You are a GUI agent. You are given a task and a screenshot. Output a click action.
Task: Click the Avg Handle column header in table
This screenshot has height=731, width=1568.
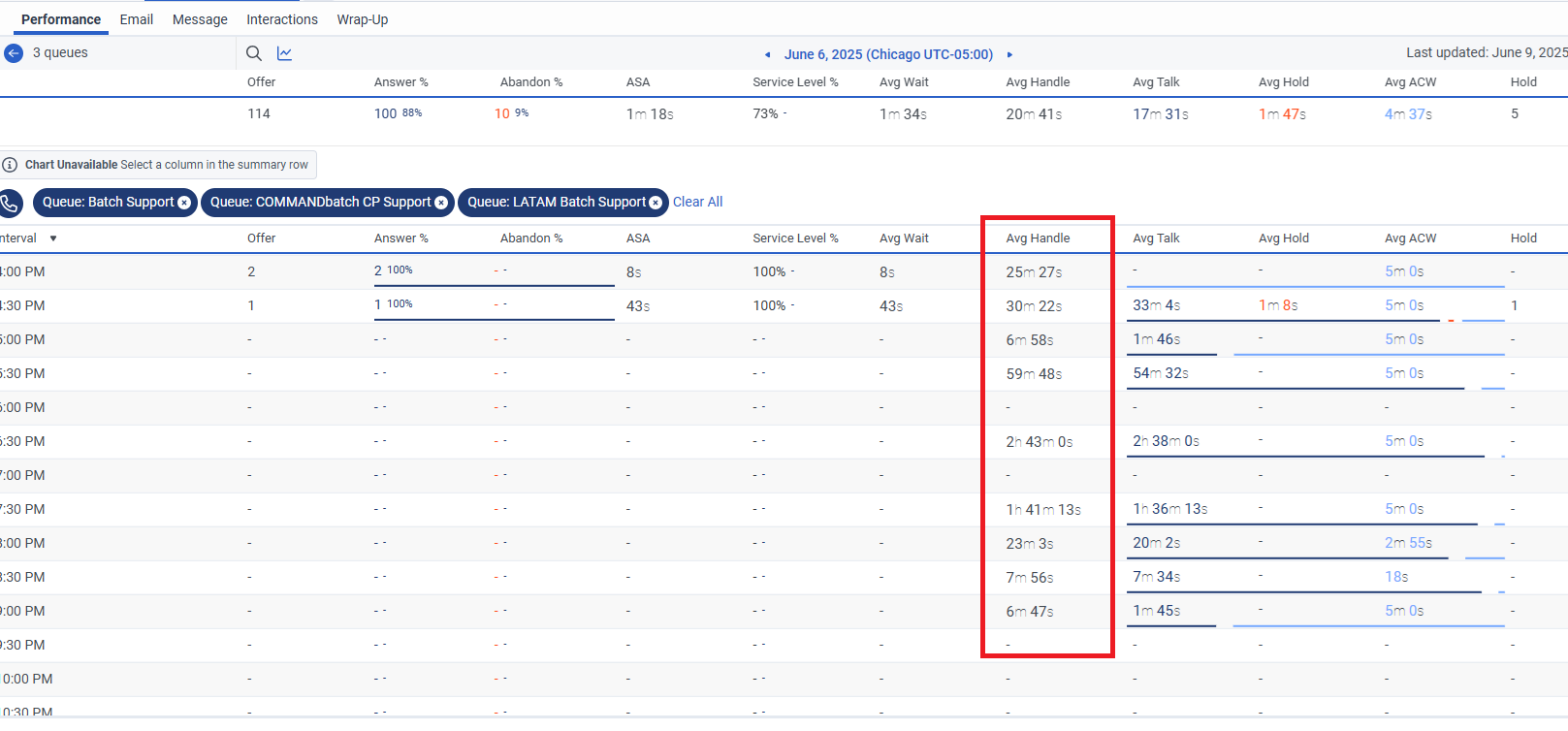(x=1038, y=238)
